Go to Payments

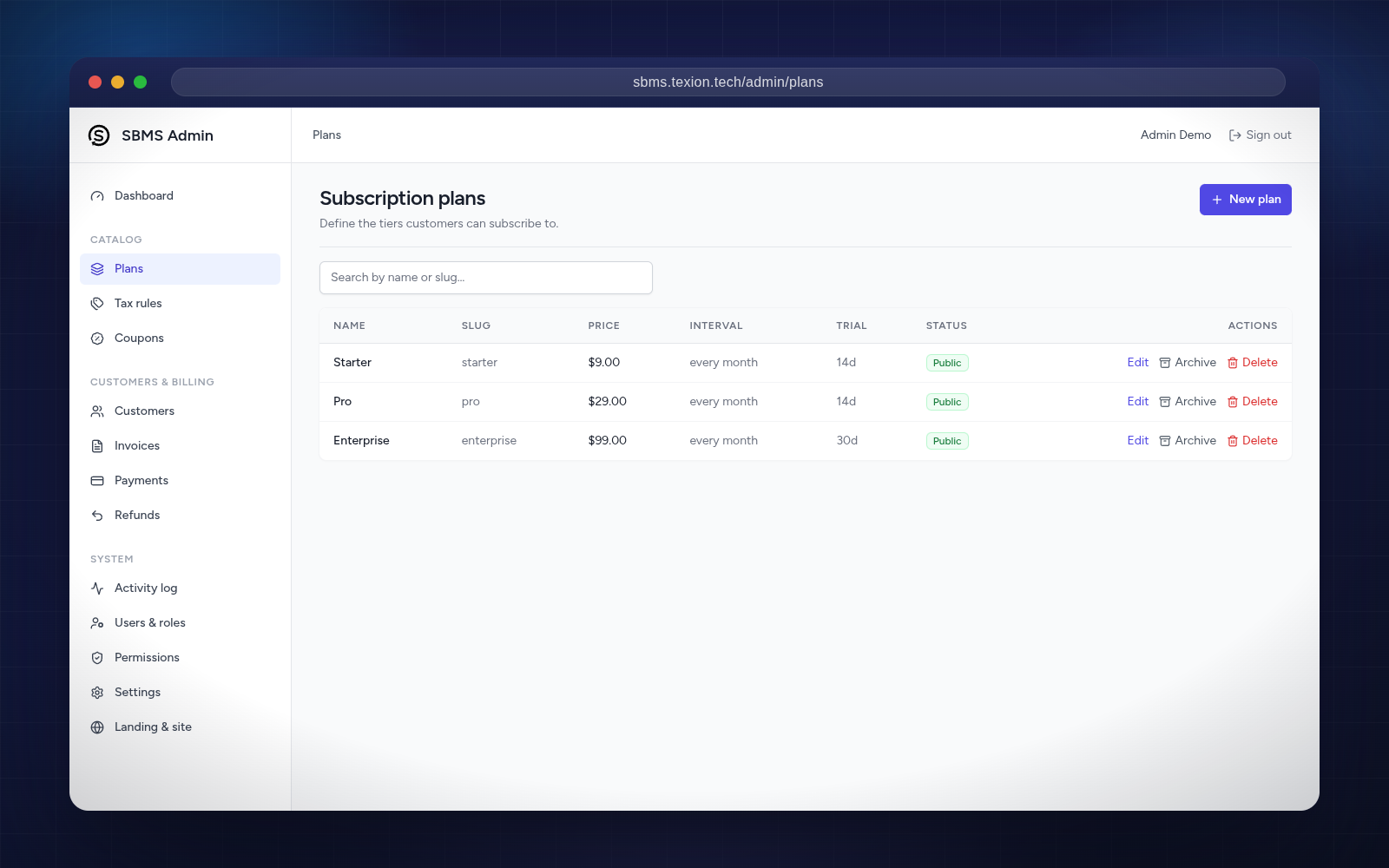[x=180, y=481]
